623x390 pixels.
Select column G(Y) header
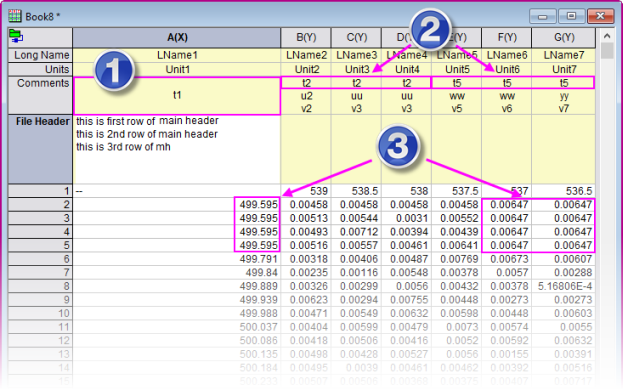pyautogui.click(x=563, y=38)
